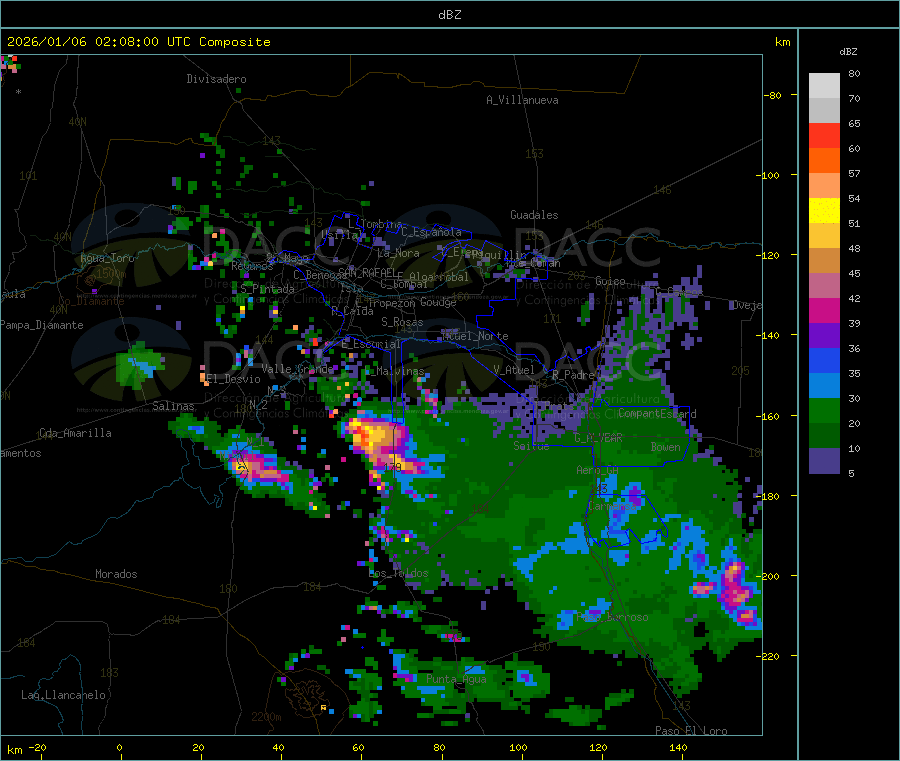Click the 2200m volcano contour label
The image size is (900, 761).
pos(266,717)
